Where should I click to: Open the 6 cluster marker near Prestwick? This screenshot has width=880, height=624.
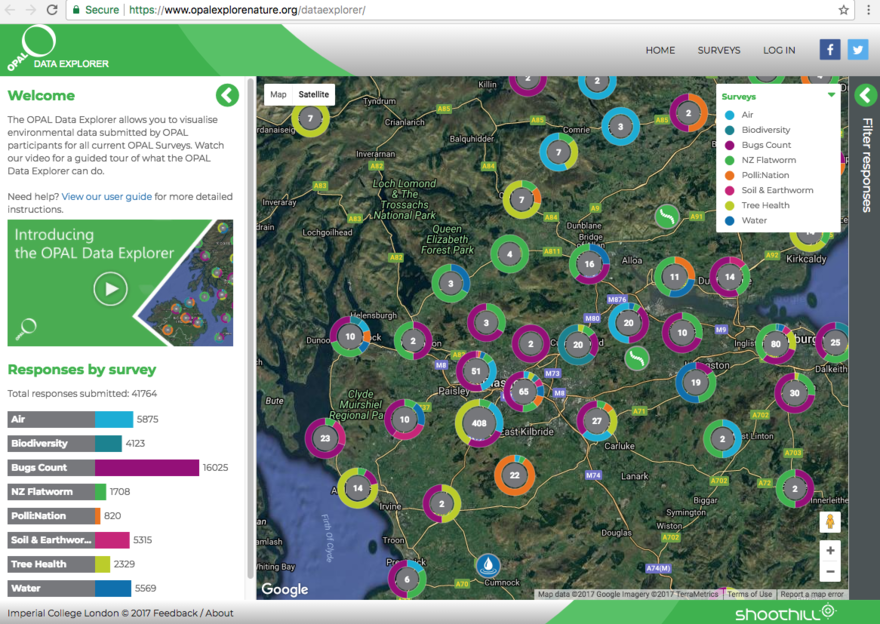[407, 580]
